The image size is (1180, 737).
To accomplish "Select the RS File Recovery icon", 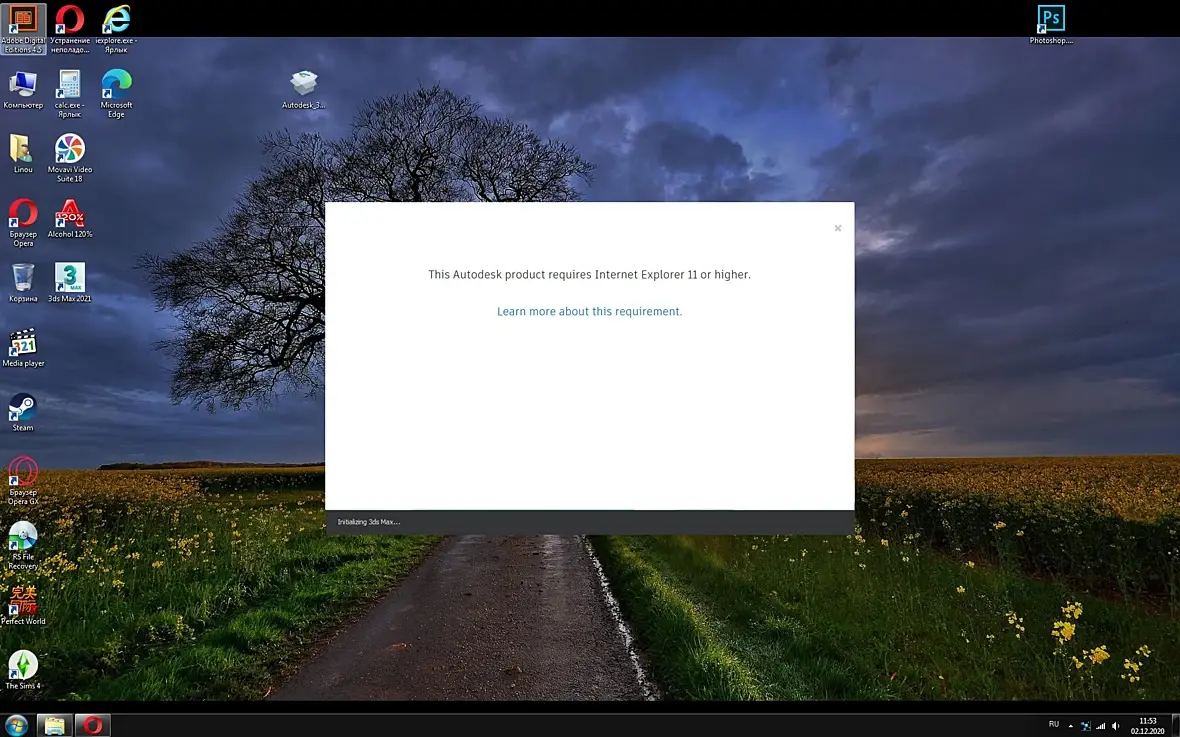I will (x=23, y=545).
